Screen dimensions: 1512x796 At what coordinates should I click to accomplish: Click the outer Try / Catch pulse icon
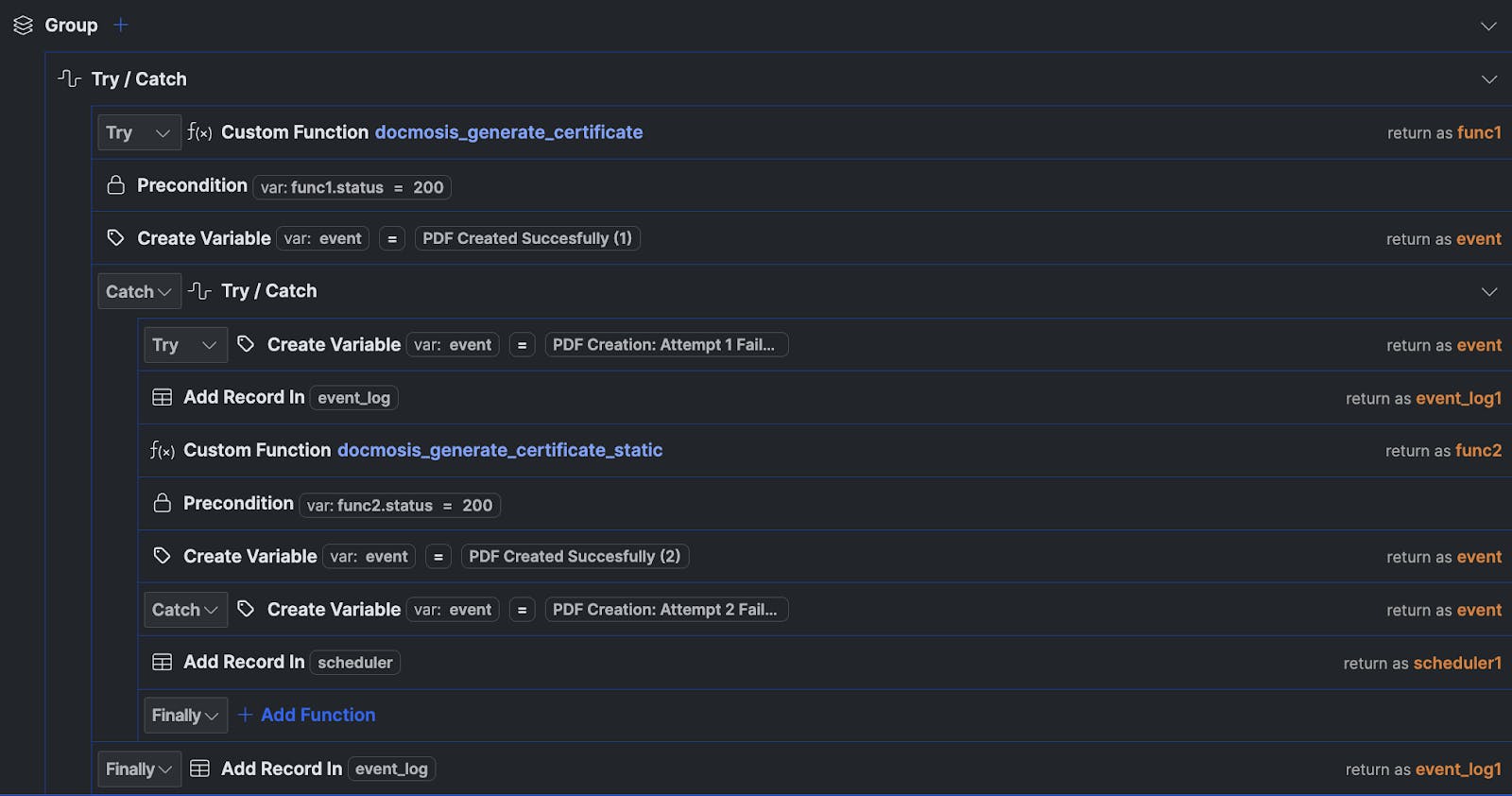pyautogui.click(x=69, y=78)
